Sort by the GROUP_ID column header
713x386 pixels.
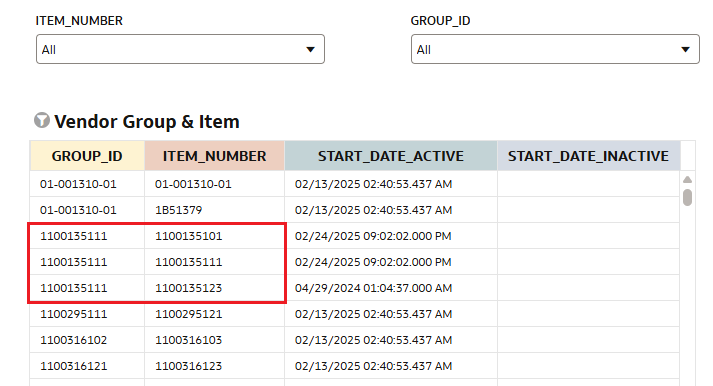(x=87, y=156)
